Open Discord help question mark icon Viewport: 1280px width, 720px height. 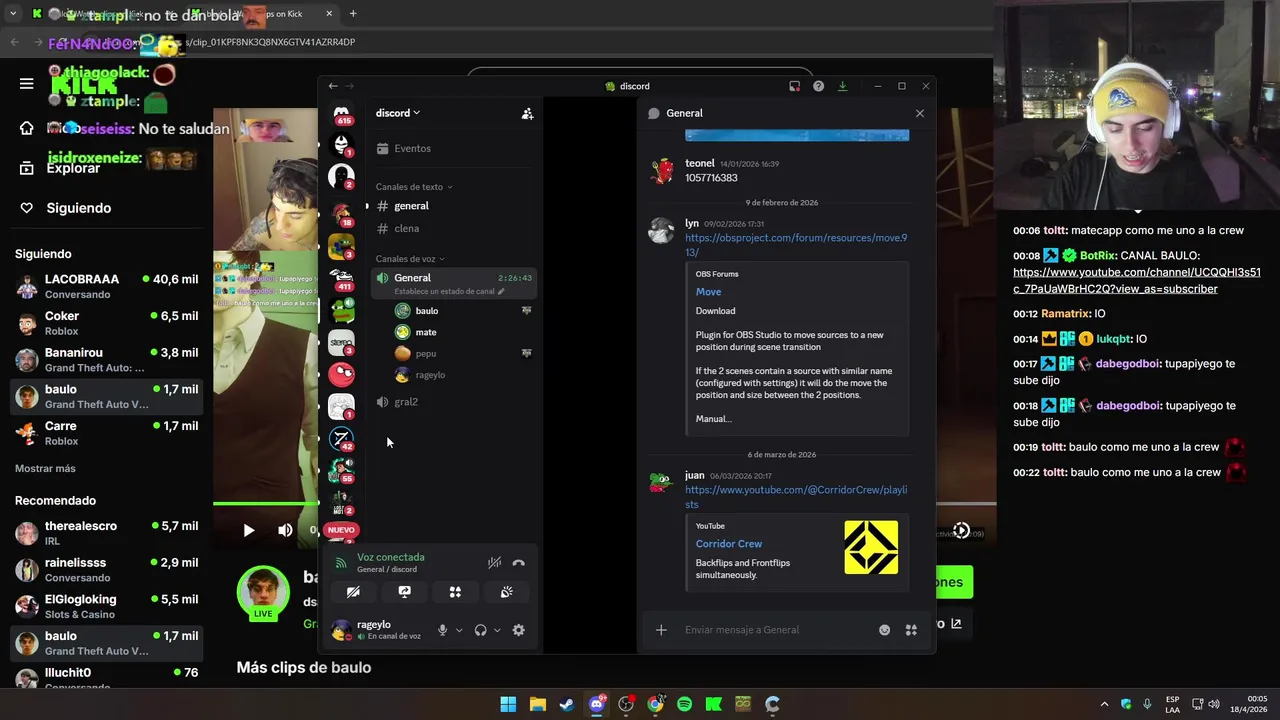(818, 86)
